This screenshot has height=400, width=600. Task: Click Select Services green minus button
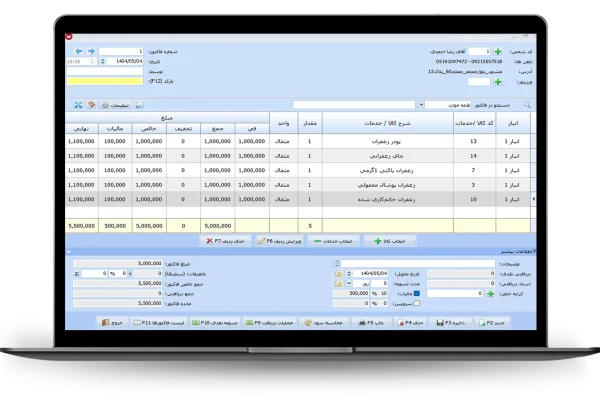point(333,241)
